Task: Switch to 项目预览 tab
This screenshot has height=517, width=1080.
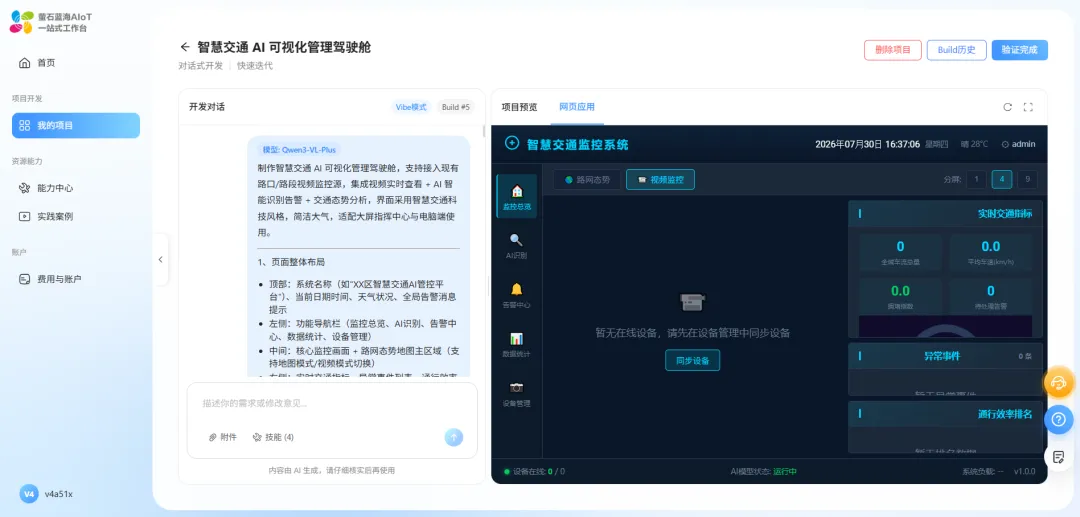Action: 519,107
